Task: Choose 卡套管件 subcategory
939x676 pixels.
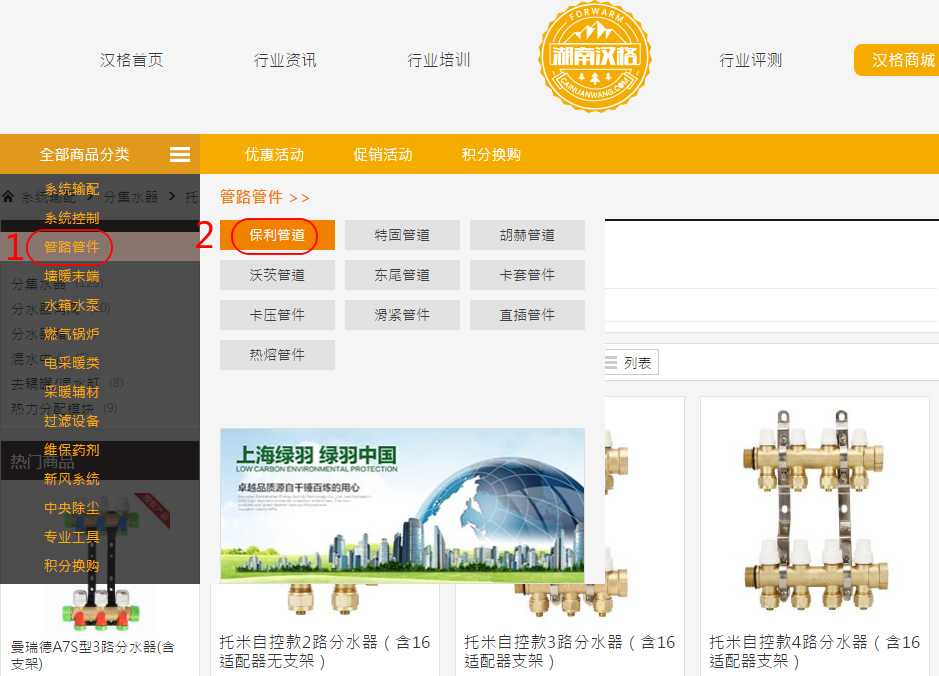Action: 528,275
